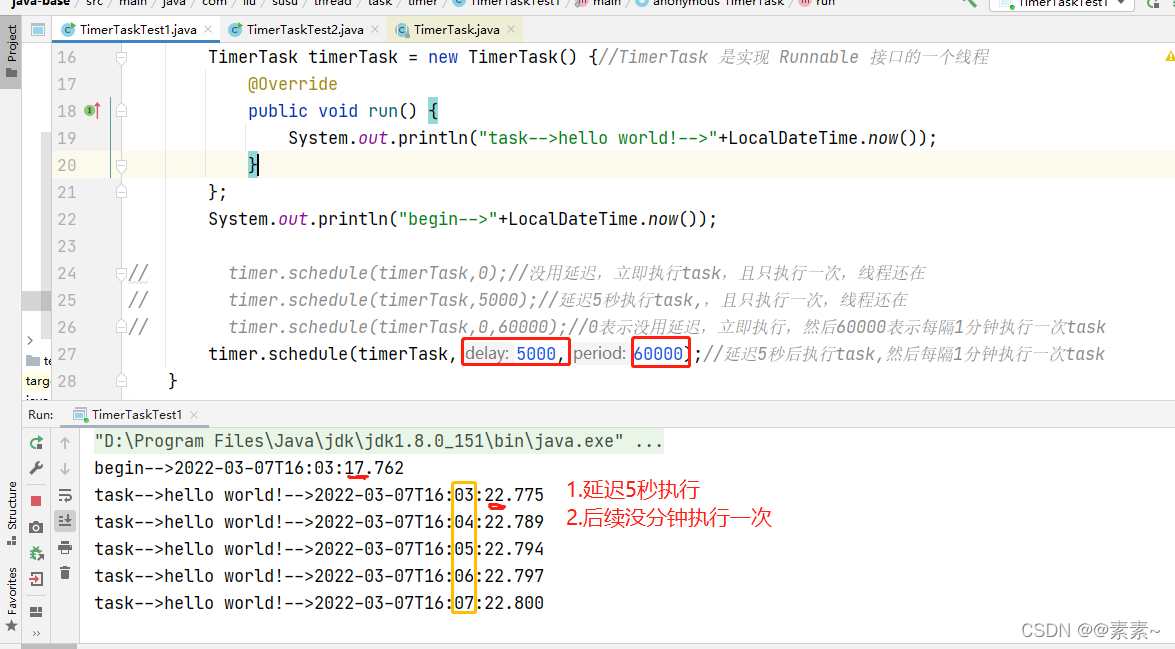Rerun the TimerTaskTest1 configuration
The height and width of the screenshot is (649, 1175).
pos(36,442)
